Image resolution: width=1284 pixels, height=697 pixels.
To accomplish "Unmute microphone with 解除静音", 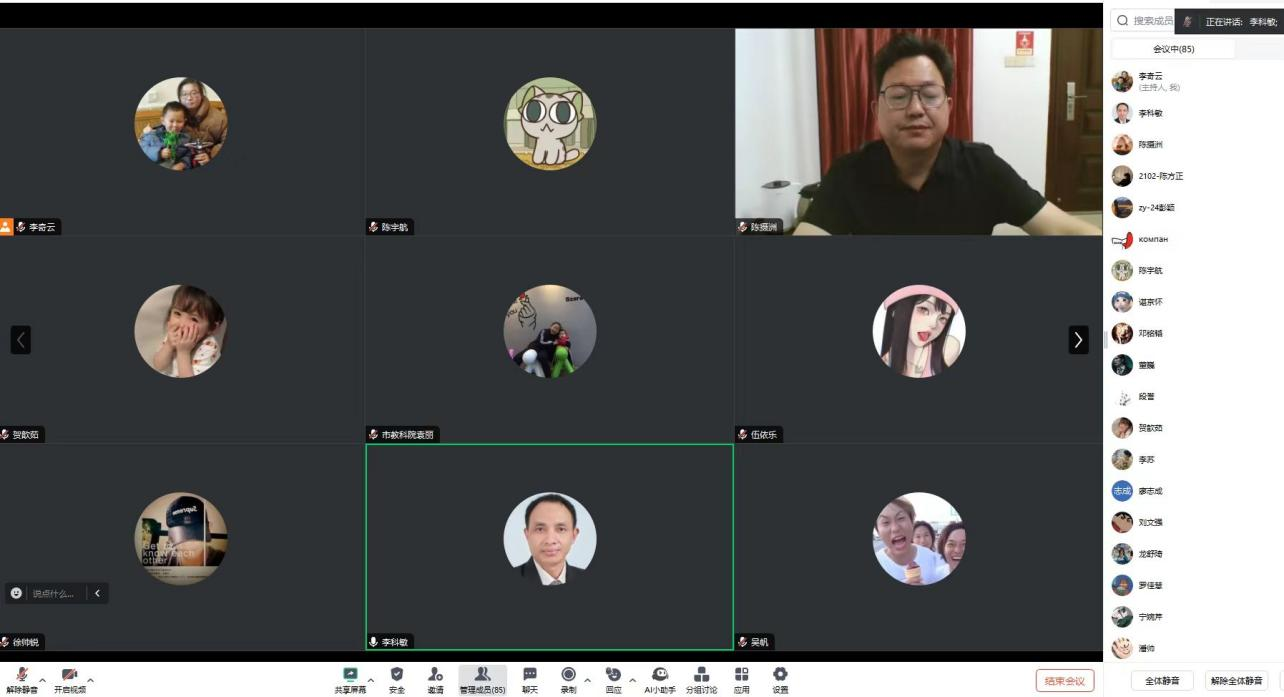I will coord(22,679).
